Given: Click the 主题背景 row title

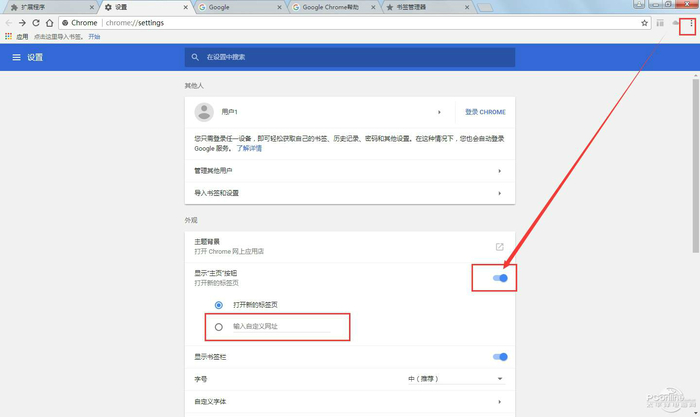Looking at the screenshot, I should point(207,242).
